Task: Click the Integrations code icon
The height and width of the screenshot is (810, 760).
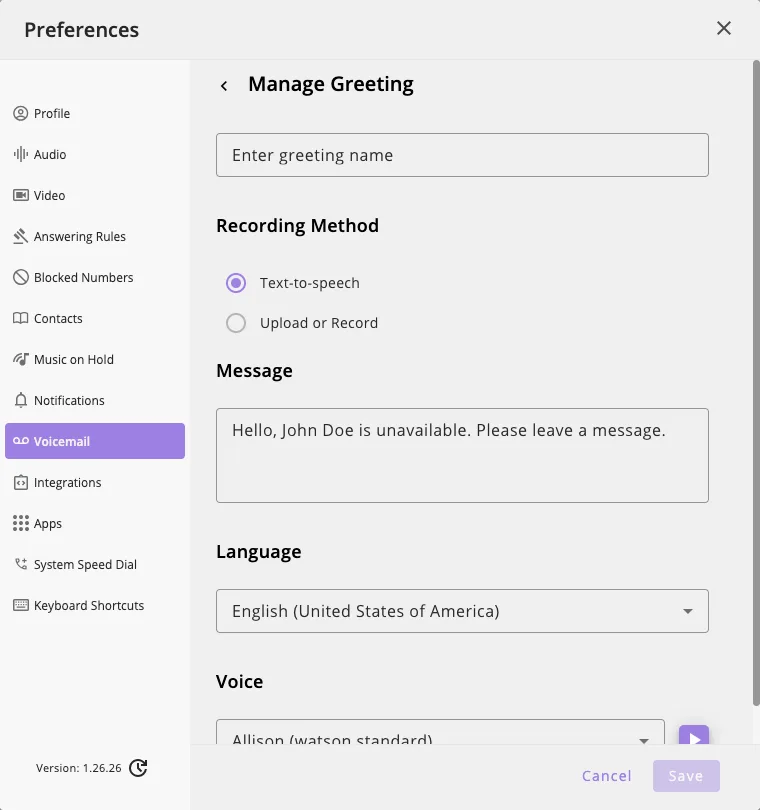Action: (x=21, y=482)
